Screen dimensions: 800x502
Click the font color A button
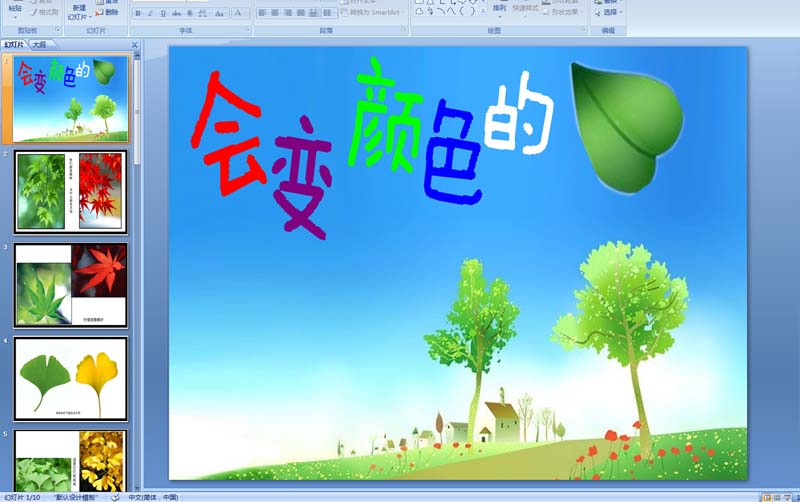click(x=239, y=13)
